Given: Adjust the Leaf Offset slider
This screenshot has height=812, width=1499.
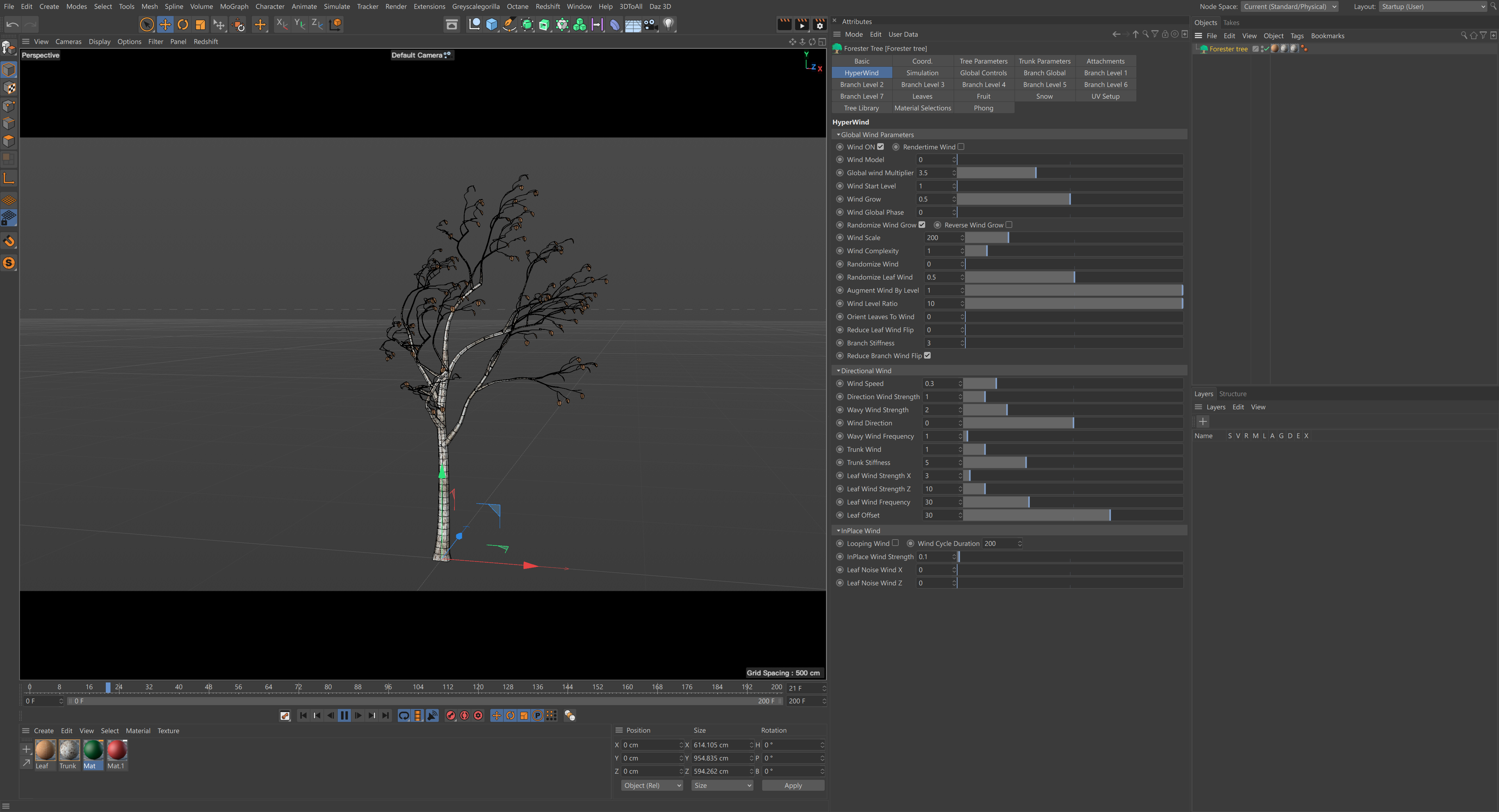Looking at the screenshot, I should (1073, 515).
